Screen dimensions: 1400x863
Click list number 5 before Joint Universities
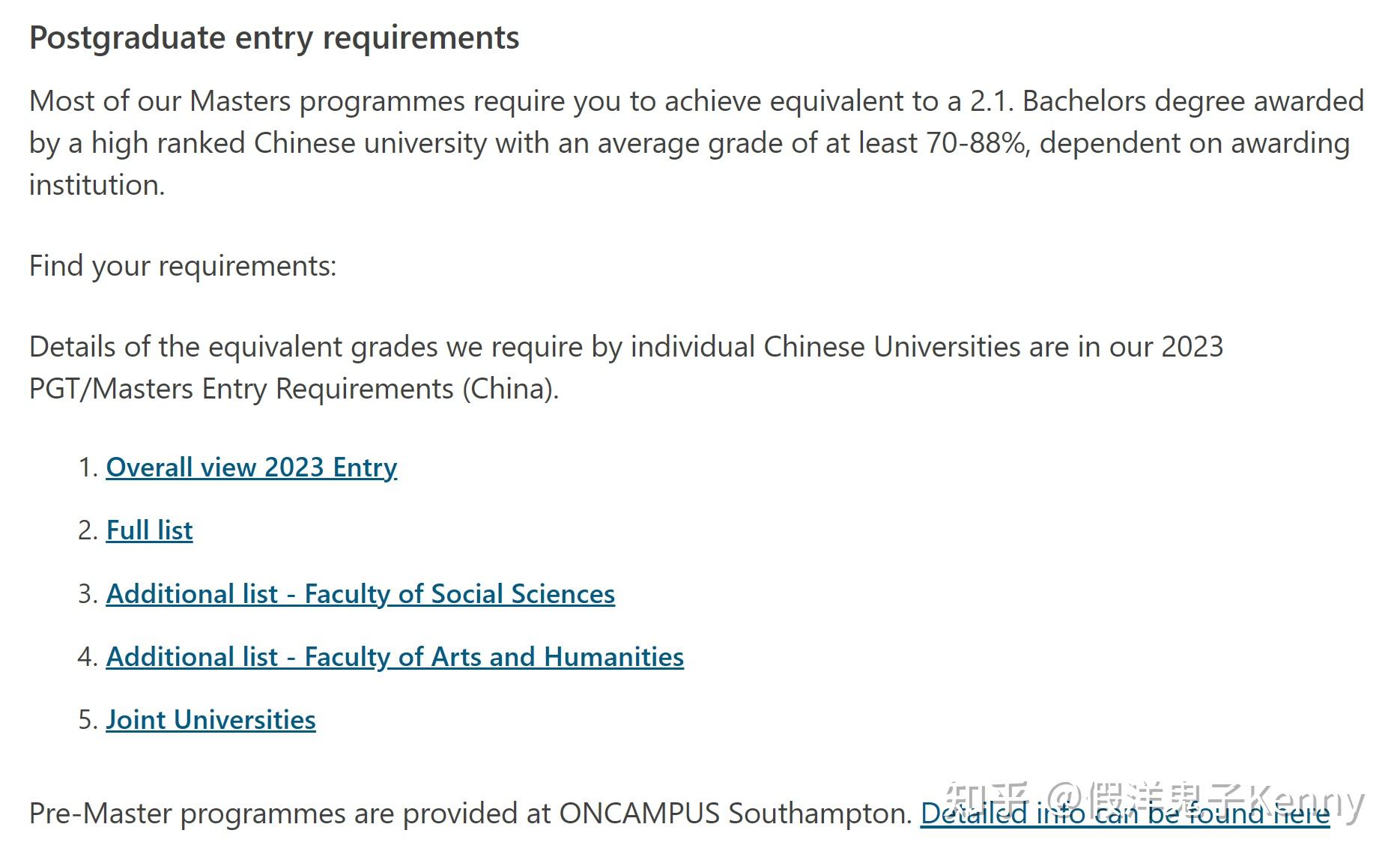coord(88,720)
